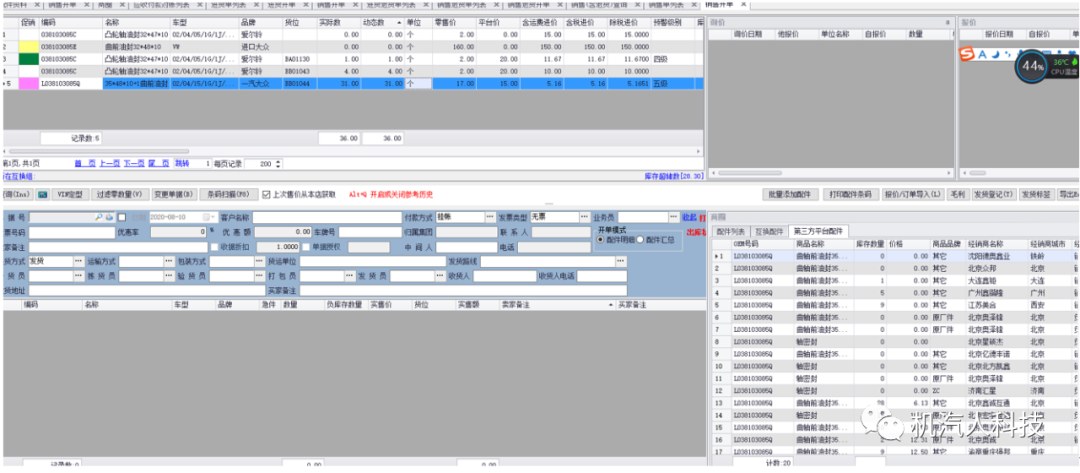Click the moon icon on the Sogou toolbar

click(998, 54)
